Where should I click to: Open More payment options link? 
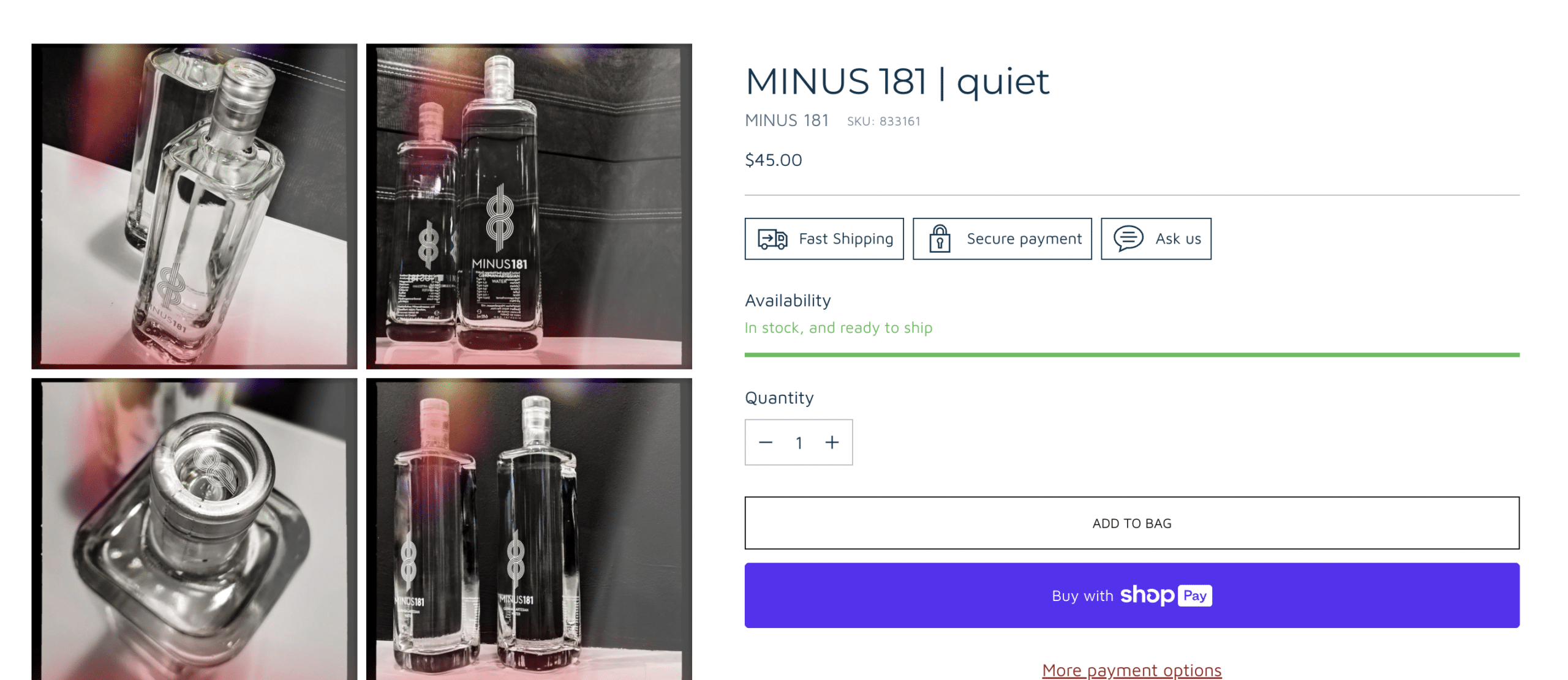click(1131, 670)
